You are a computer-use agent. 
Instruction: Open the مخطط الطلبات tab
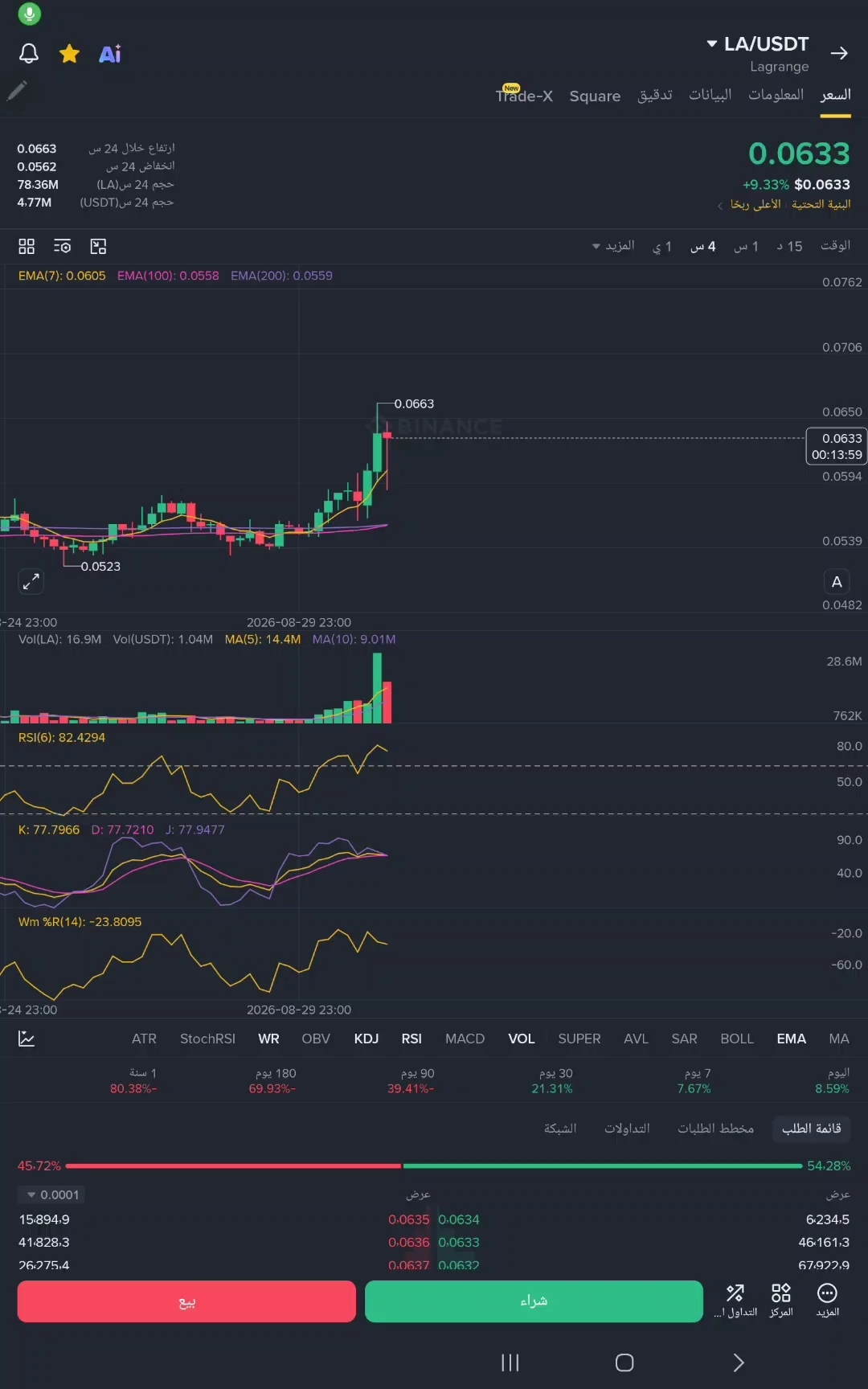[x=715, y=1129]
